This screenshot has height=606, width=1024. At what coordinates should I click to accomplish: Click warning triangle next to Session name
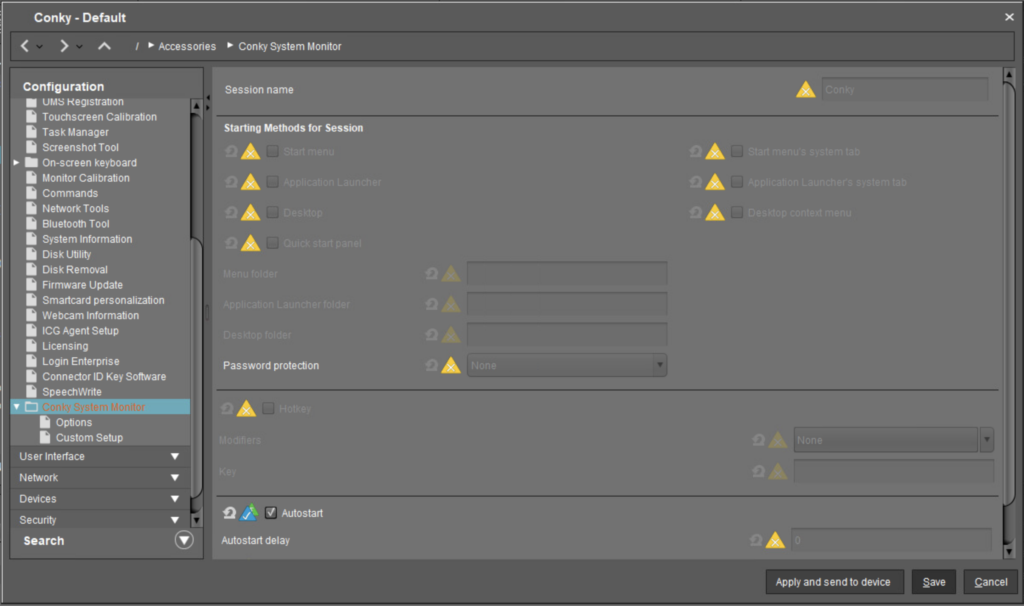805,89
